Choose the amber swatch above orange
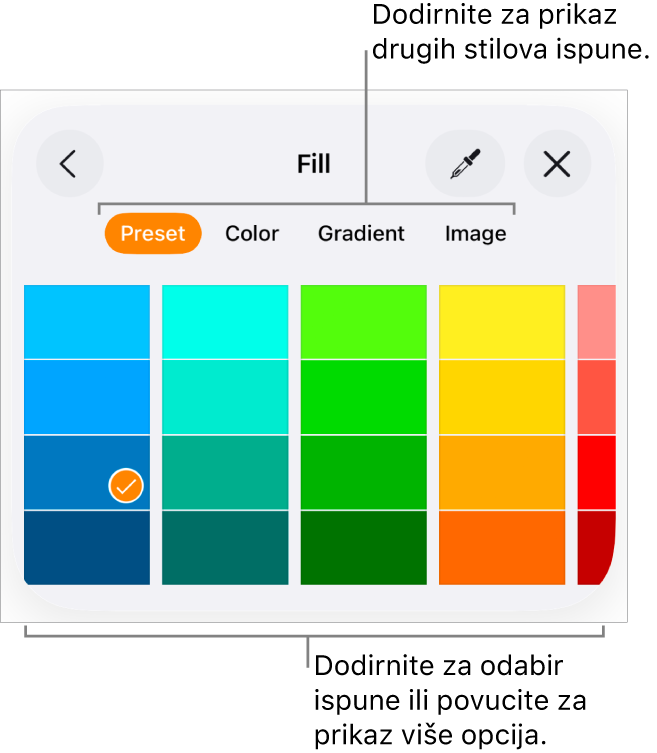This screenshot has height=753, width=657. [x=501, y=472]
